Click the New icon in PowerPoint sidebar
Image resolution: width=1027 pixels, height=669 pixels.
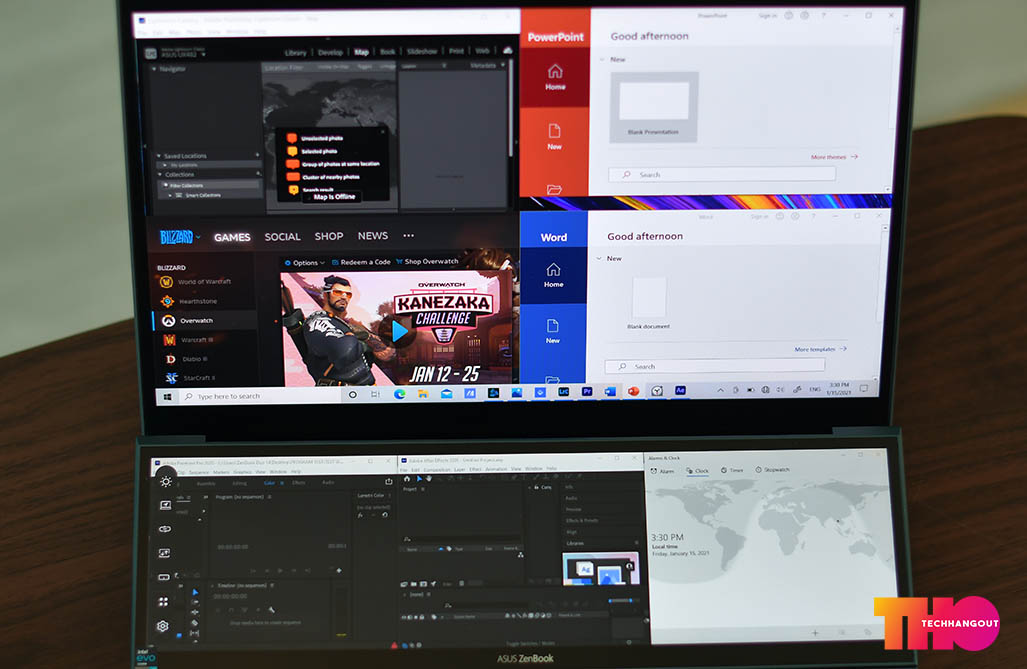tap(554, 130)
